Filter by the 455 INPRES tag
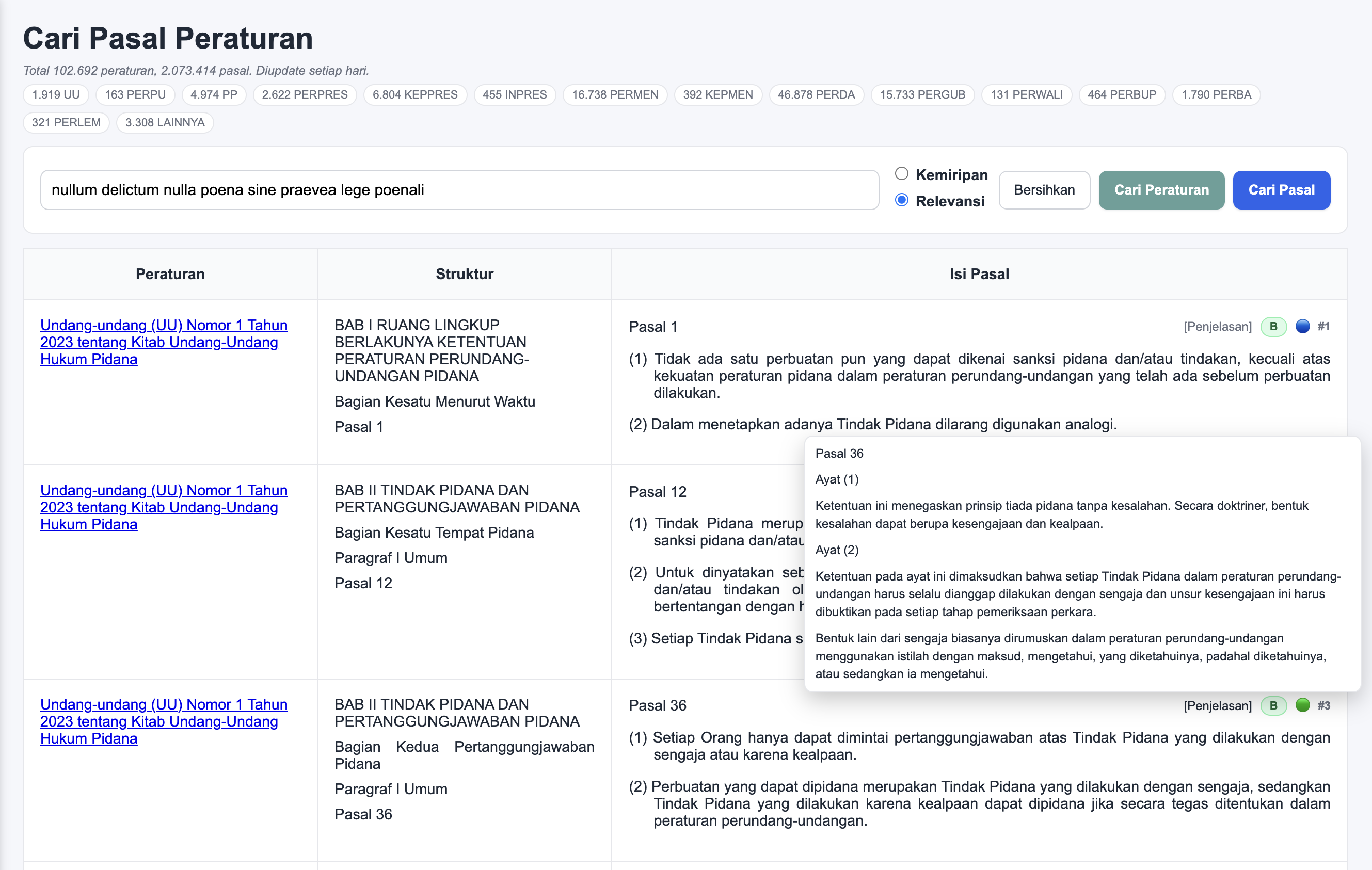This screenshot has width=1372, height=870. [x=515, y=94]
